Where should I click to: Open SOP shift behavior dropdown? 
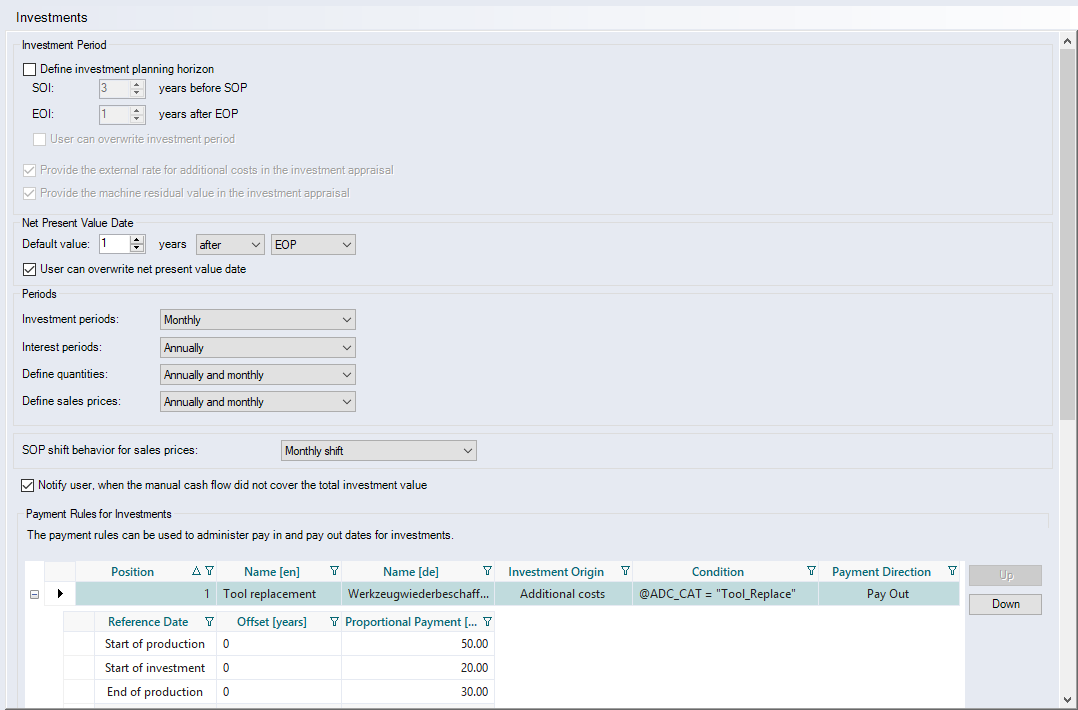[x=378, y=451]
